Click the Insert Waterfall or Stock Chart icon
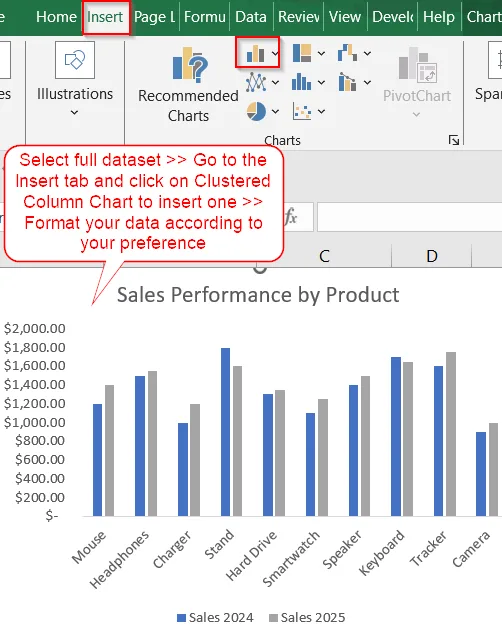Screen dimensions: 502x630 click(348, 53)
